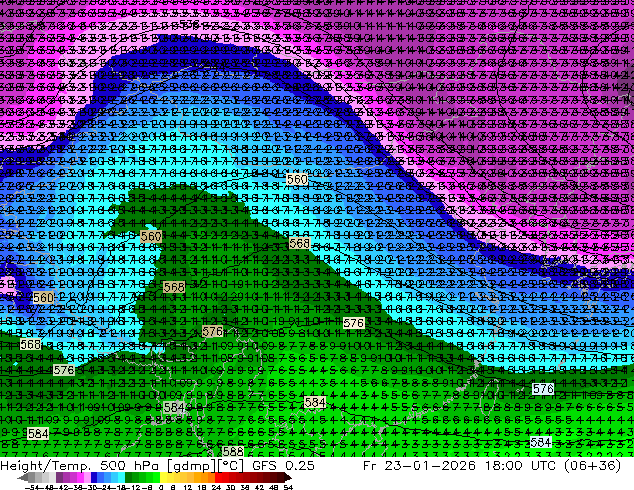Screen dimensions: 634x490
Task: Click the 'Fr' weekday text
Action: pyautogui.click(x=370, y=466)
